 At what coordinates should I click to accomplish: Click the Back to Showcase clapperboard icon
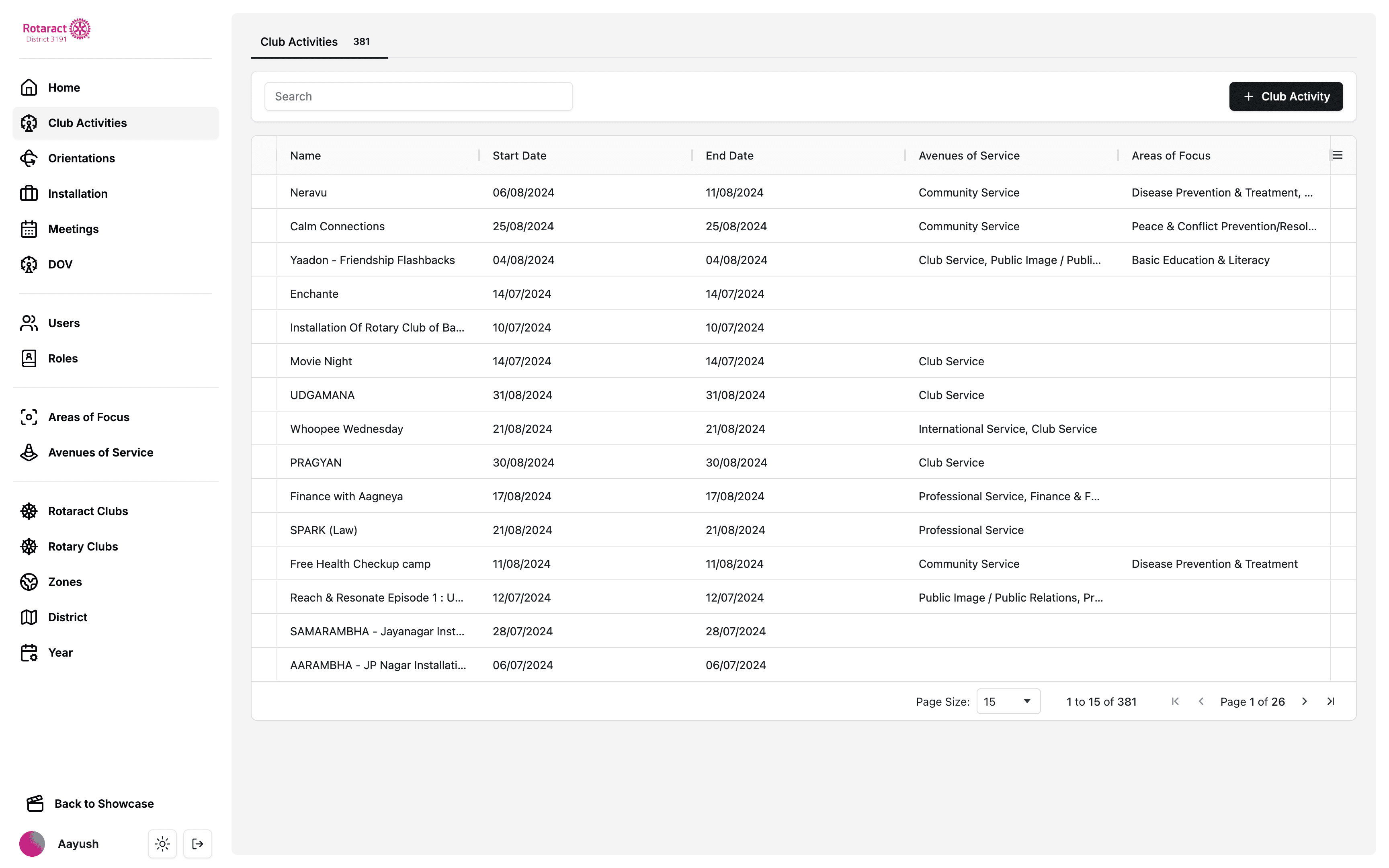[x=35, y=803]
